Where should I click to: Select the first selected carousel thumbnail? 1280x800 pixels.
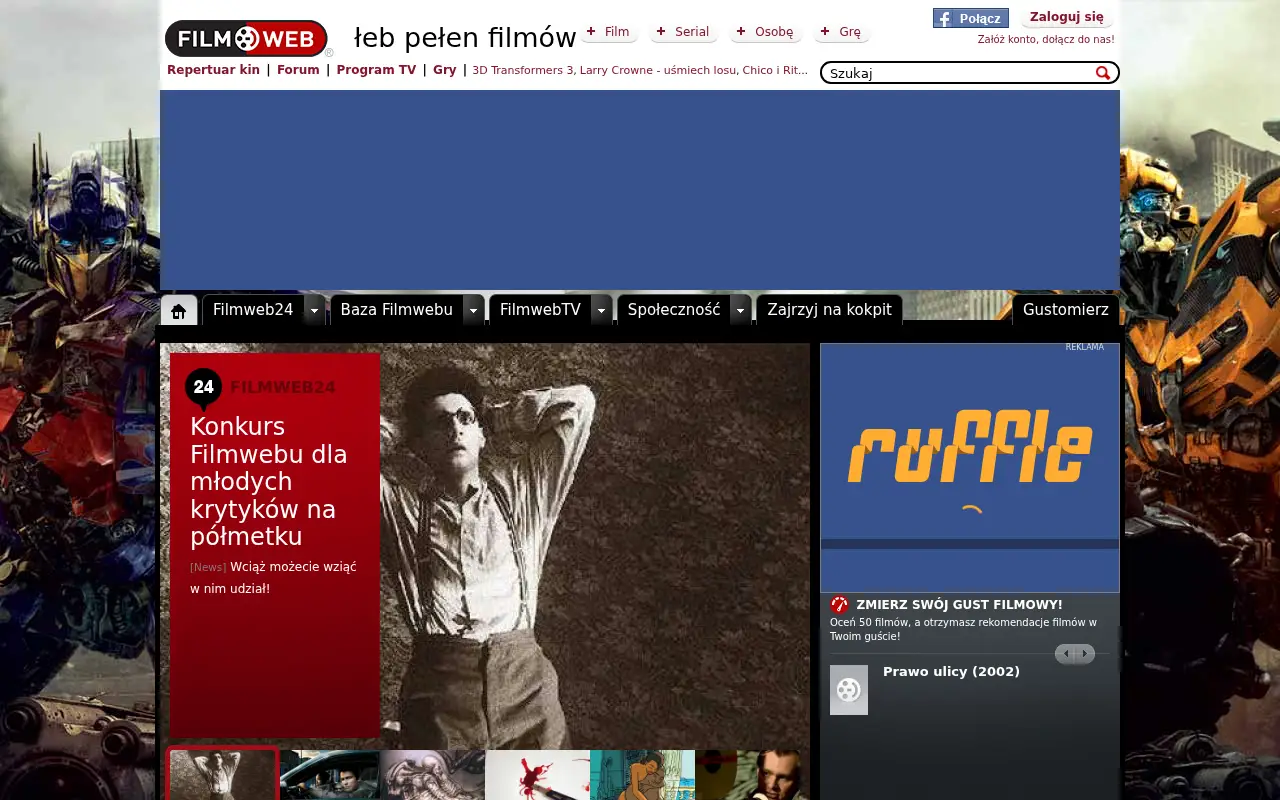222,774
